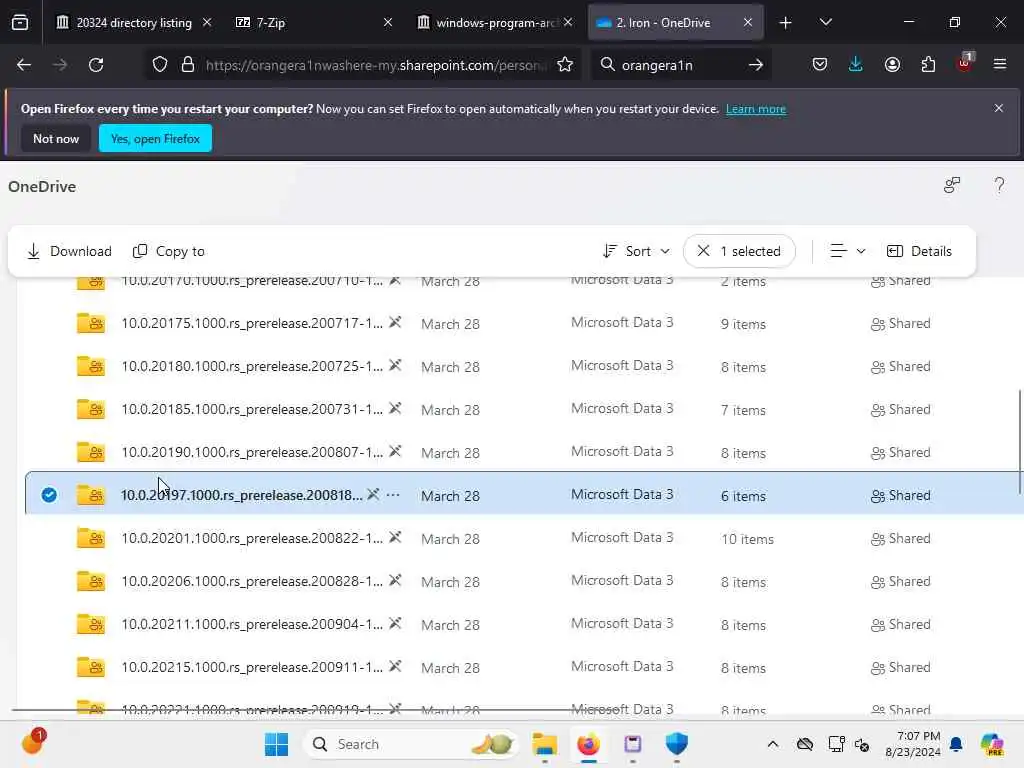Reload the current page
This screenshot has width=1024, height=768.
[96, 65]
